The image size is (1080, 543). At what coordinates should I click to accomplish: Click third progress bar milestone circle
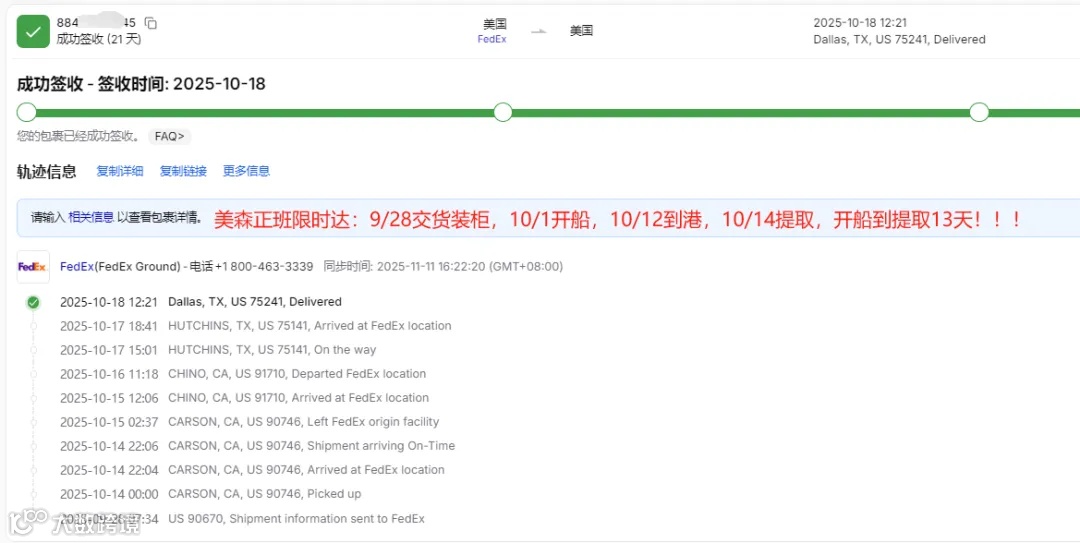tap(979, 112)
